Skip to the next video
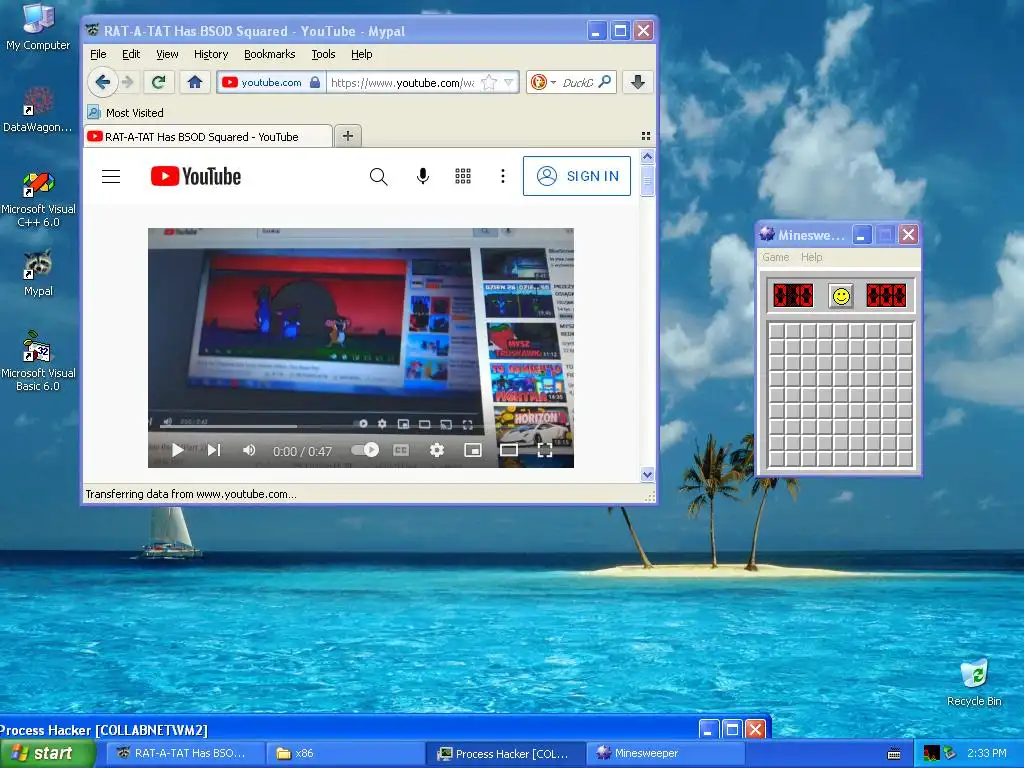1024x768 pixels. [x=214, y=450]
